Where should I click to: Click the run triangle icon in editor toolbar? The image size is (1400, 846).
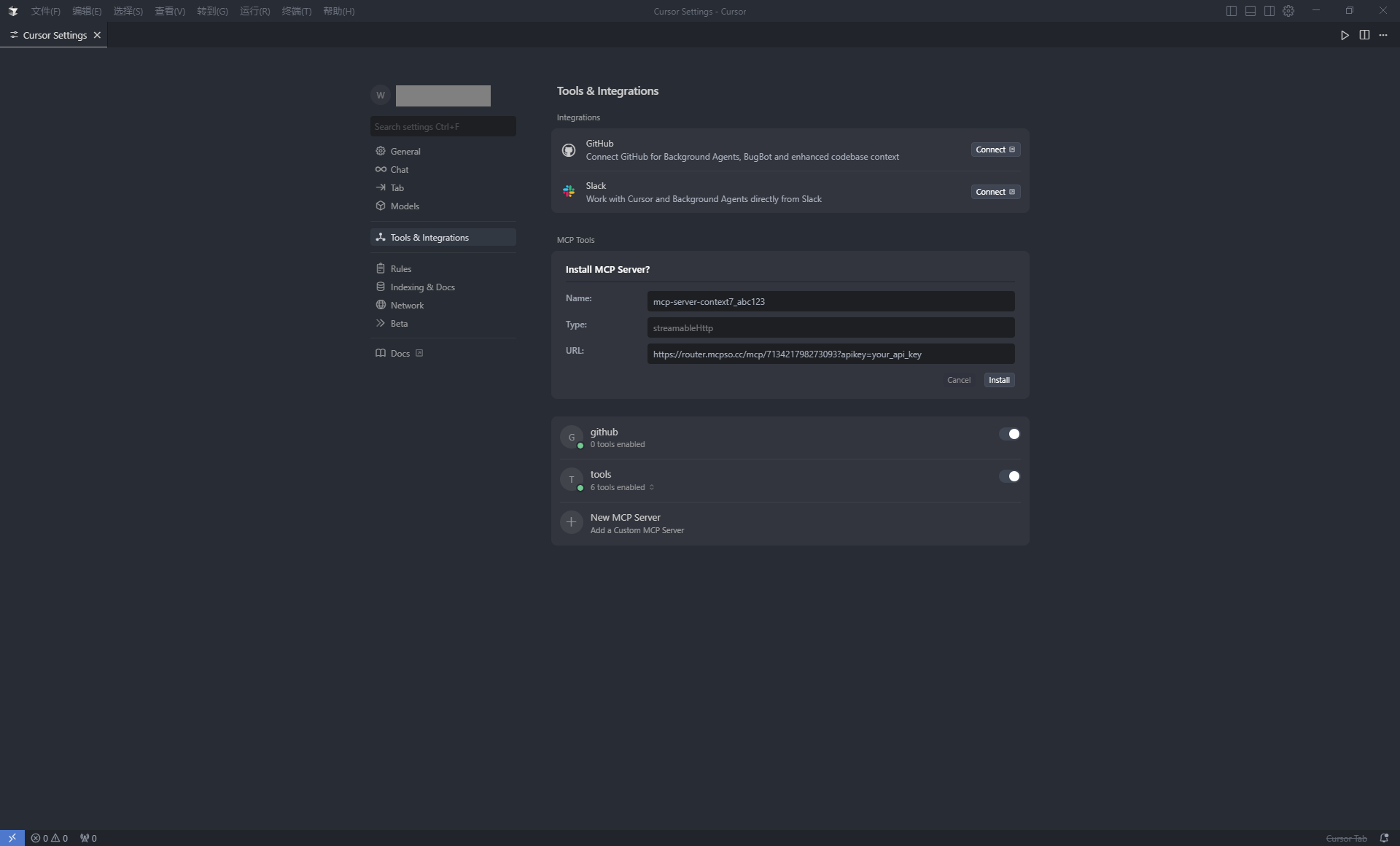(x=1345, y=35)
